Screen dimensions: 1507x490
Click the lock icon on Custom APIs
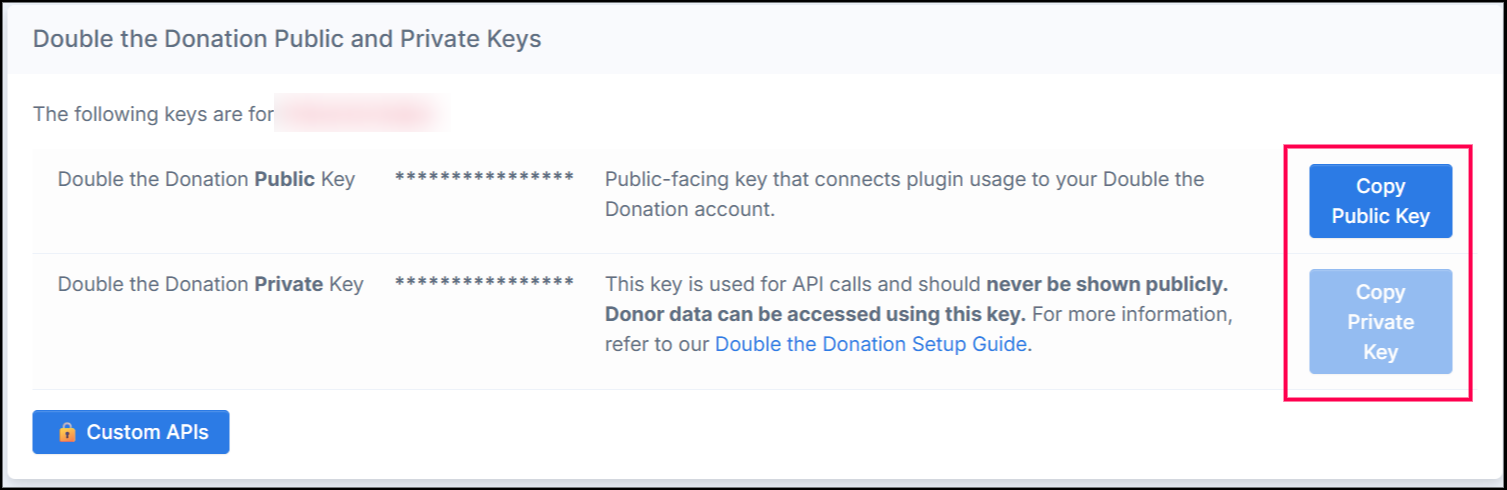point(67,432)
